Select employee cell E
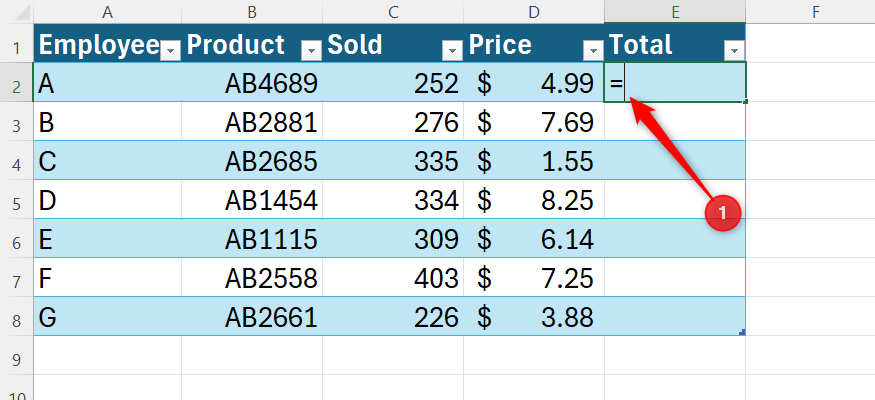The height and width of the screenshot is (400, 875). coord(108,238)
